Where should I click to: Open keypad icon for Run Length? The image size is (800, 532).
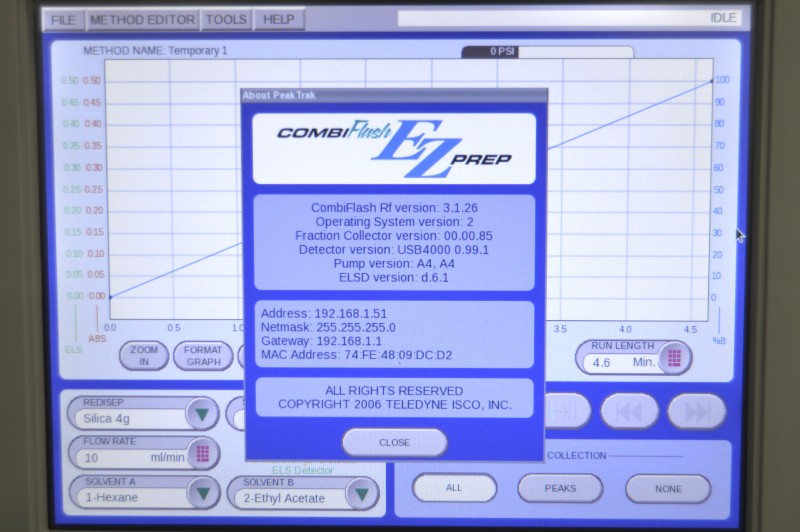673,358
